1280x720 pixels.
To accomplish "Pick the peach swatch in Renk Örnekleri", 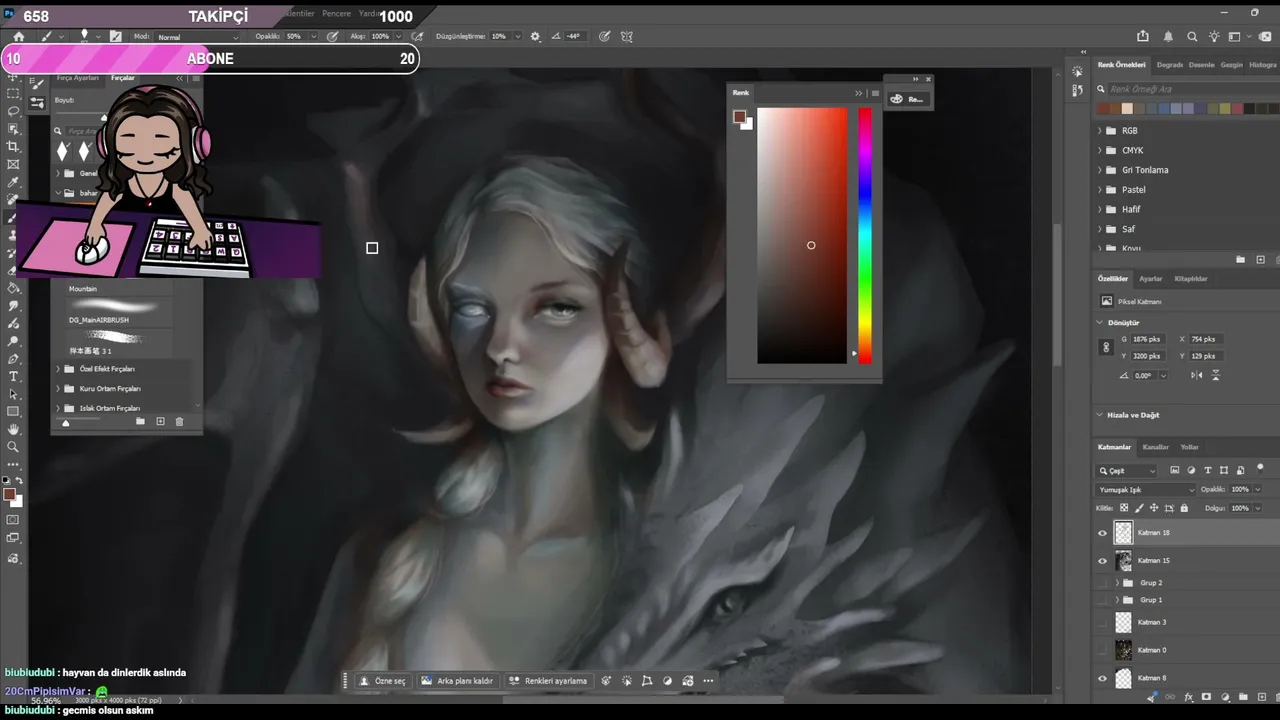I will (x=1127, y=109).
